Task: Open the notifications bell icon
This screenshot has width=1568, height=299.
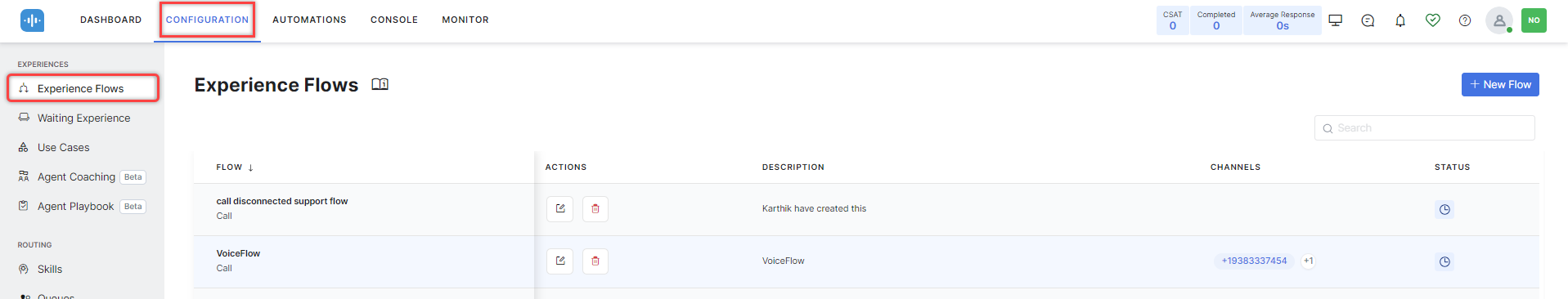Action: (x=1400, y=20)
